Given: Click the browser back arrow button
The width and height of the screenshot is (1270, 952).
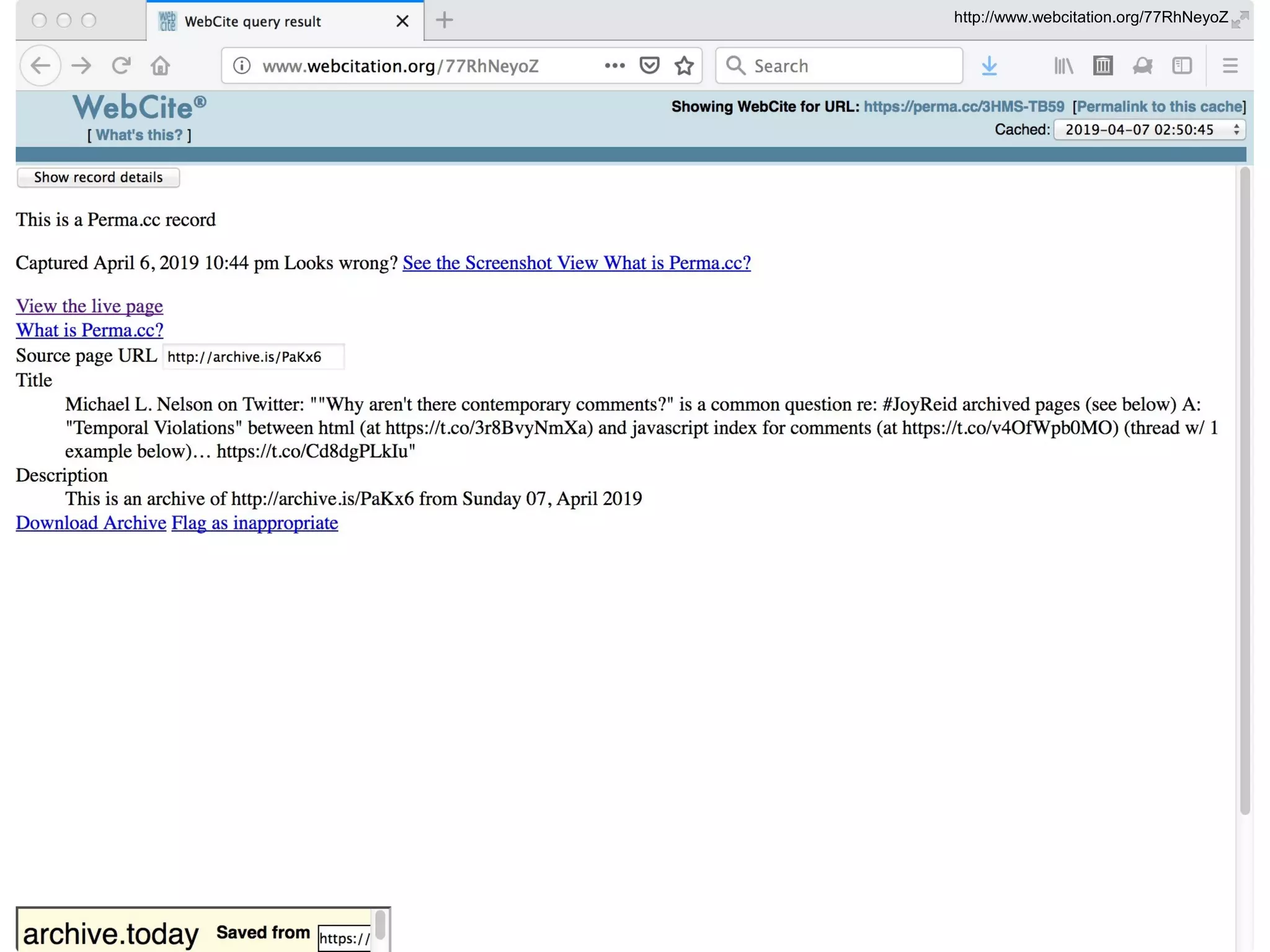Looking at the screenshot, I should [x=40, y=65].
